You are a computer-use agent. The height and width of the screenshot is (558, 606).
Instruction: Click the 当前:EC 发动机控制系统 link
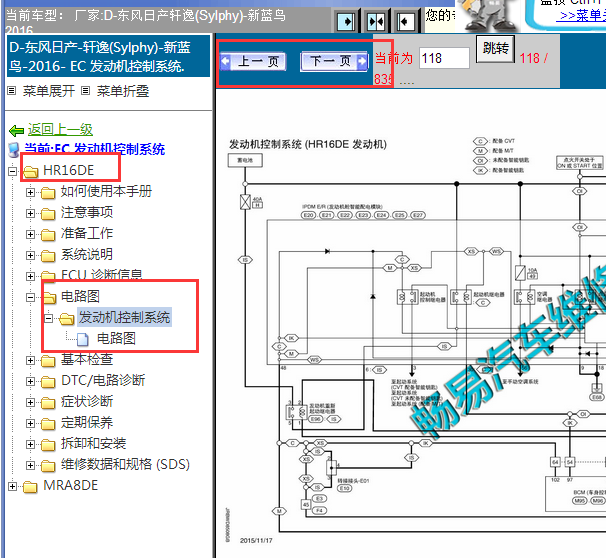pos(95,149)
